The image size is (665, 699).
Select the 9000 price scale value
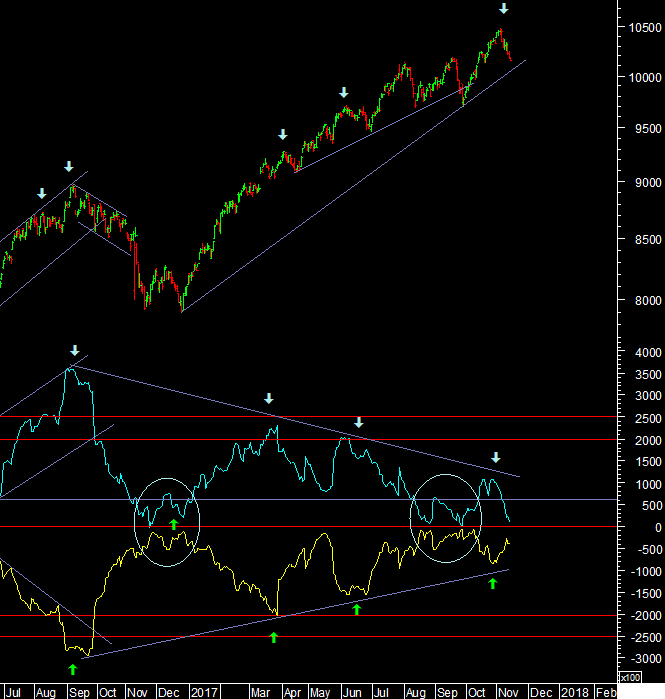pos(648,182)
